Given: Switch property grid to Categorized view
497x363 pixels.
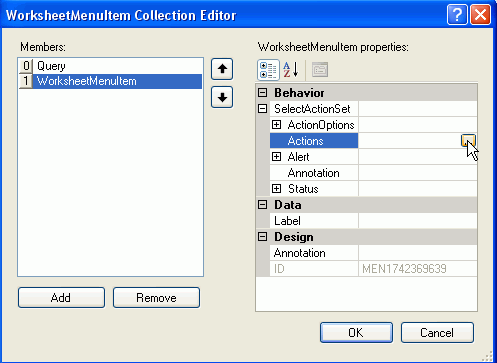Looking at the screenshot, I should (268, 70).
